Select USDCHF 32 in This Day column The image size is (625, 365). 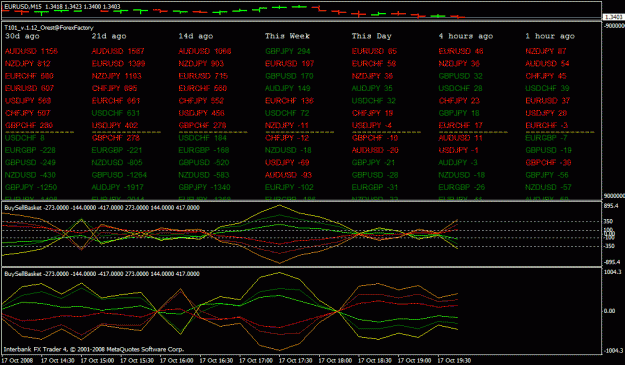[374, 101]
